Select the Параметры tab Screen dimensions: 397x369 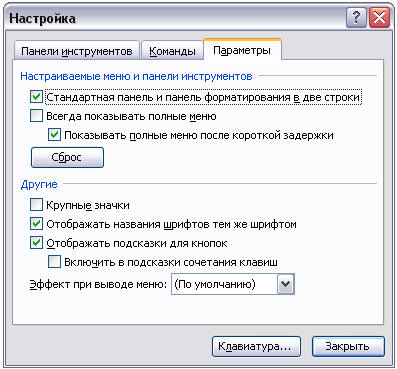tap(242, 50)
